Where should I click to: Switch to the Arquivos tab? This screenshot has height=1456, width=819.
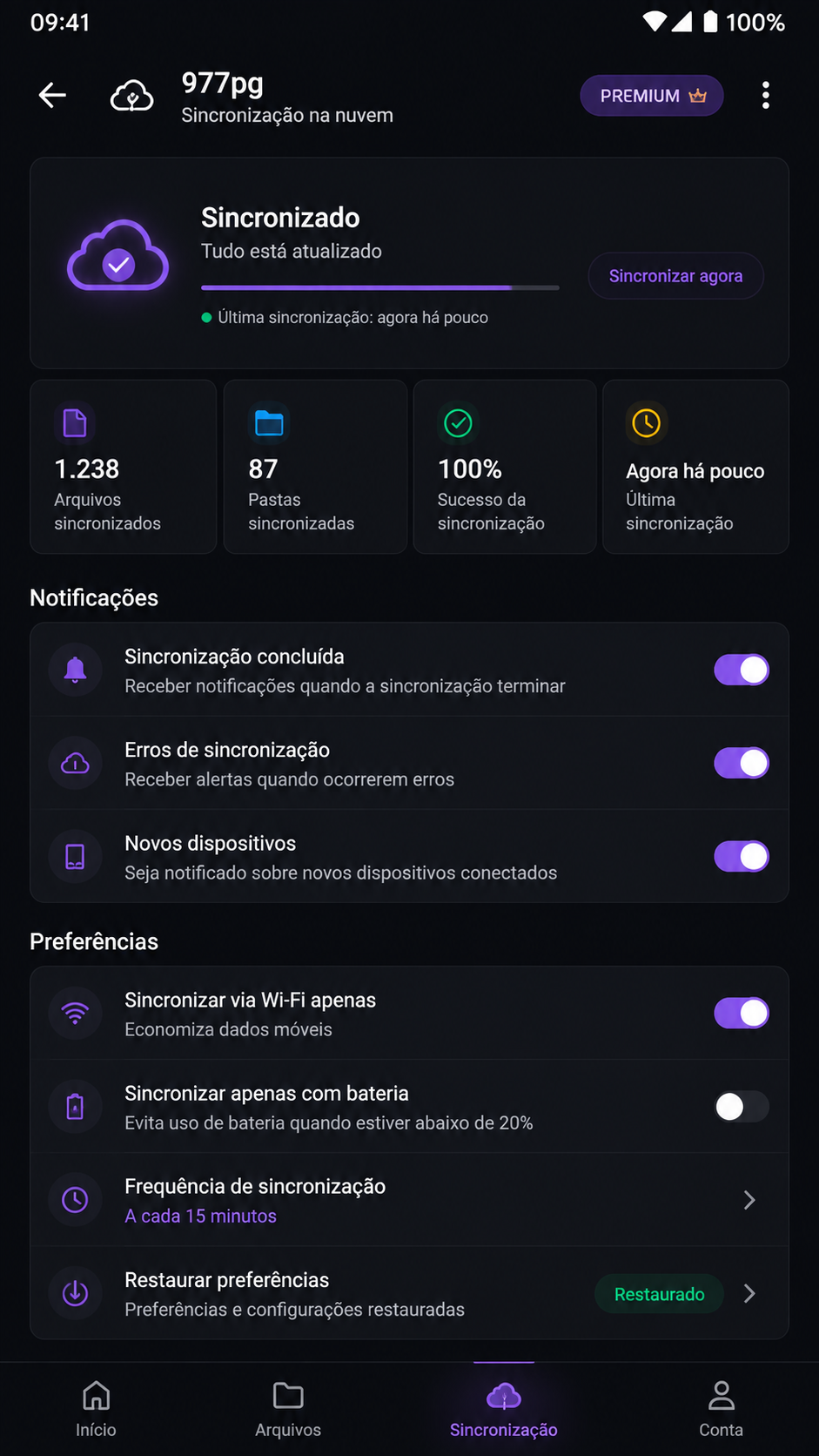(288, 1410)
